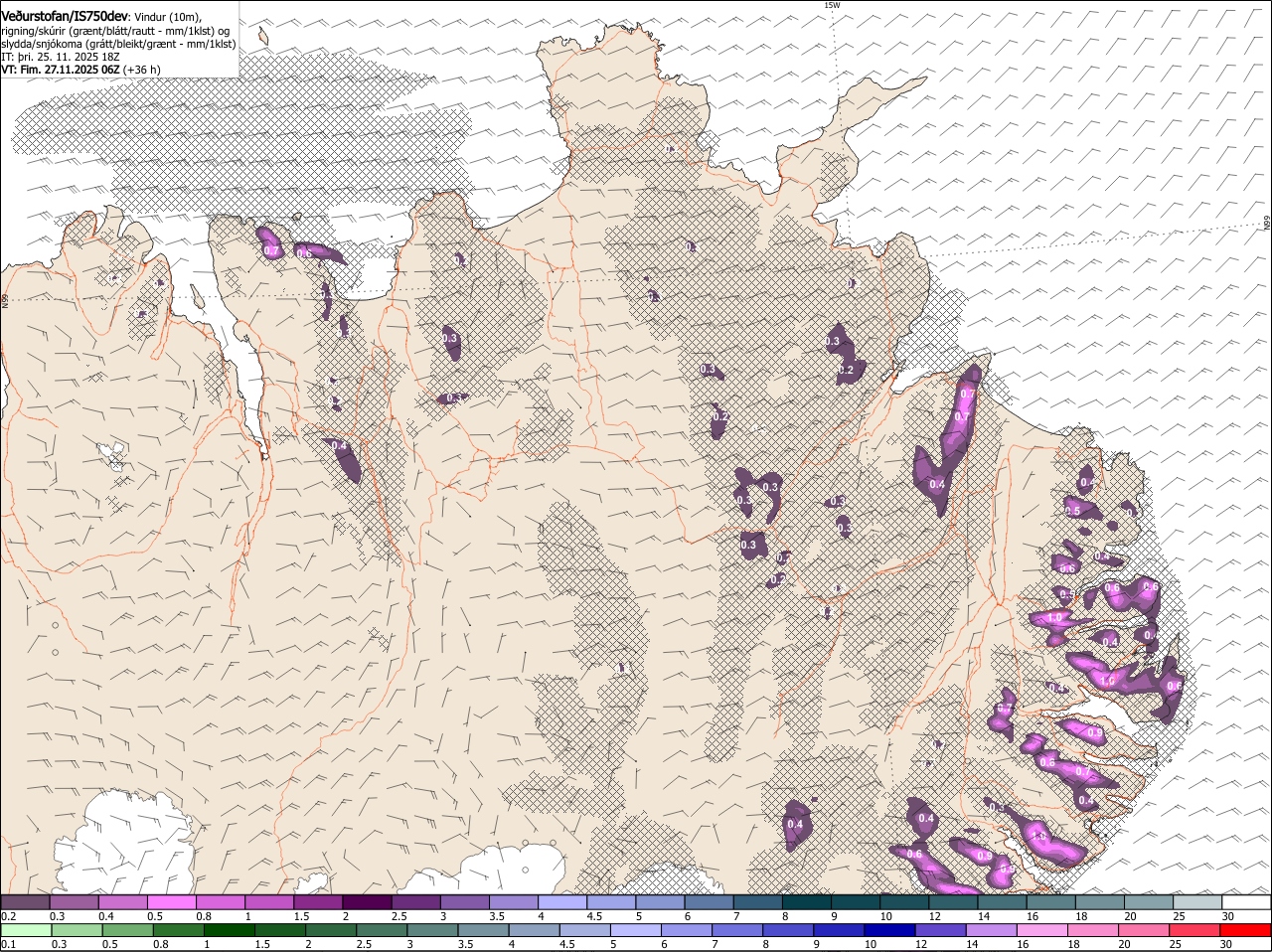Choose the lavender 4 swatch, upper snow scale
This screenshot has width=1272, height=952.
coord(562,902)
